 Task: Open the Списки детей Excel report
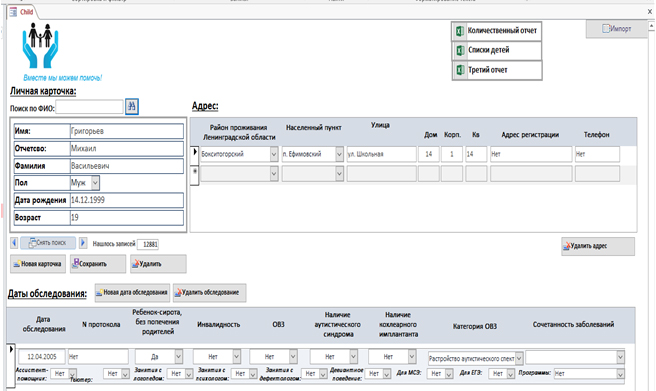coord(497,51)
